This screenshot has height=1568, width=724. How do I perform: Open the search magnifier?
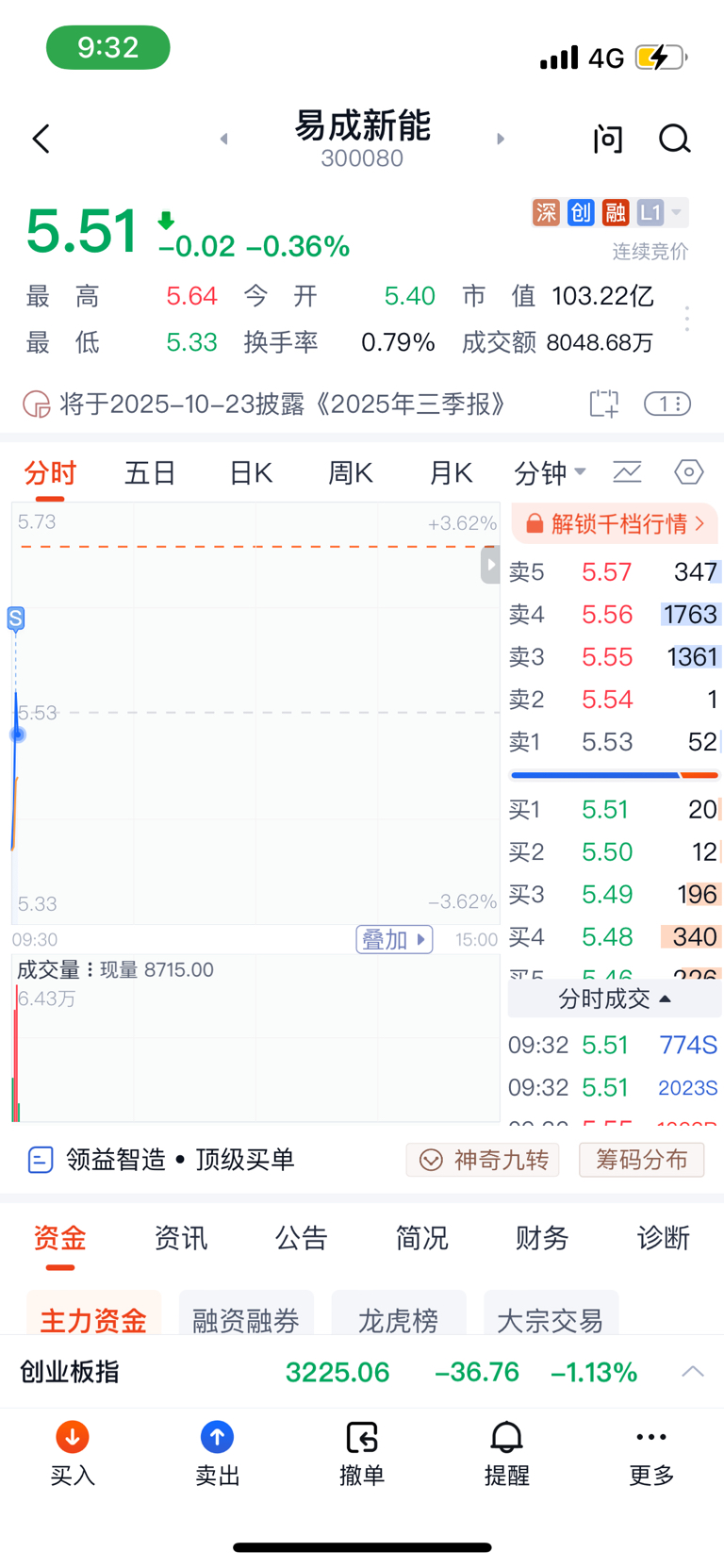[x=674, y=139]
